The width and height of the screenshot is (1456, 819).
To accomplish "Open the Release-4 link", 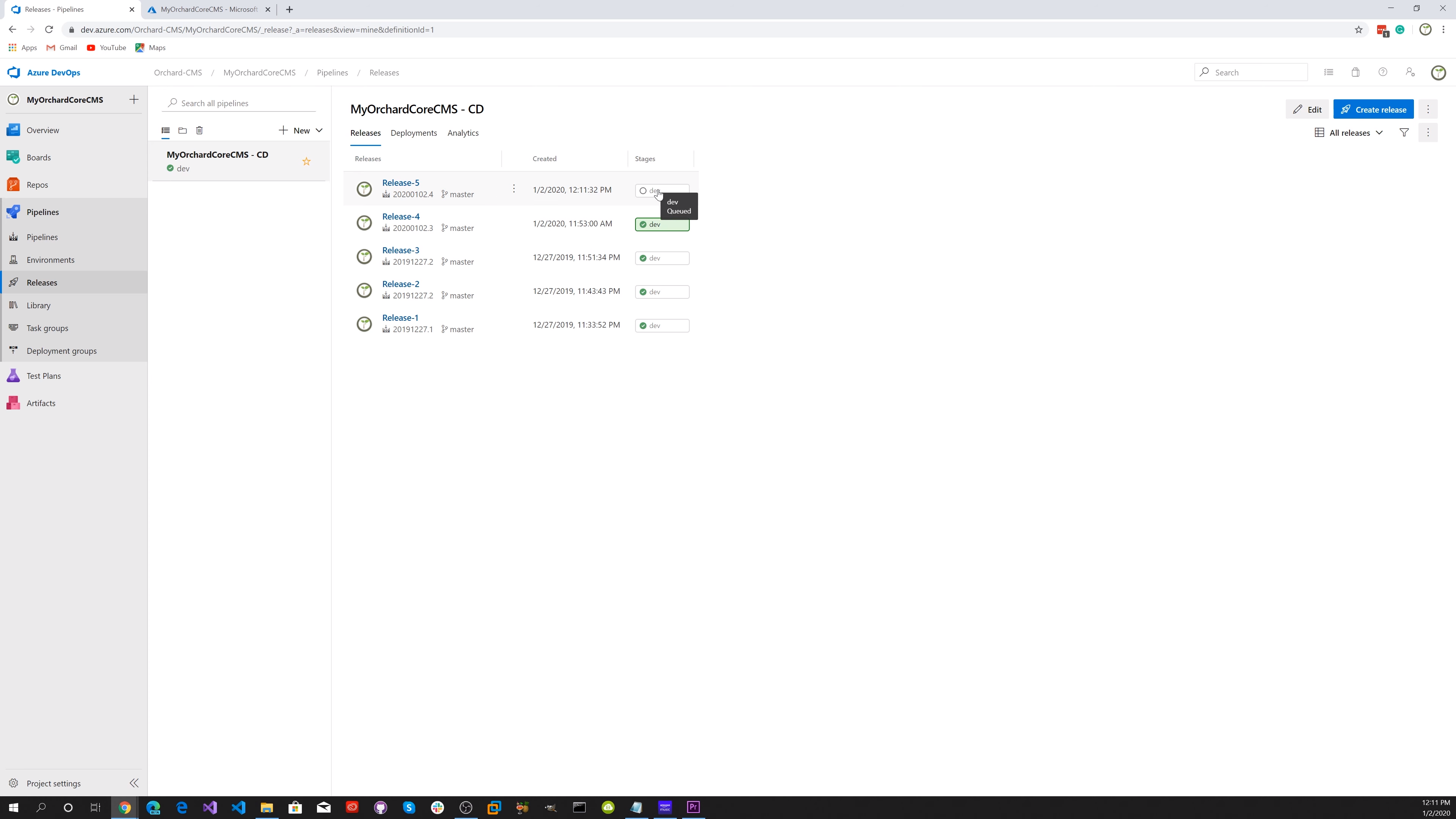I will click(401, 217).
